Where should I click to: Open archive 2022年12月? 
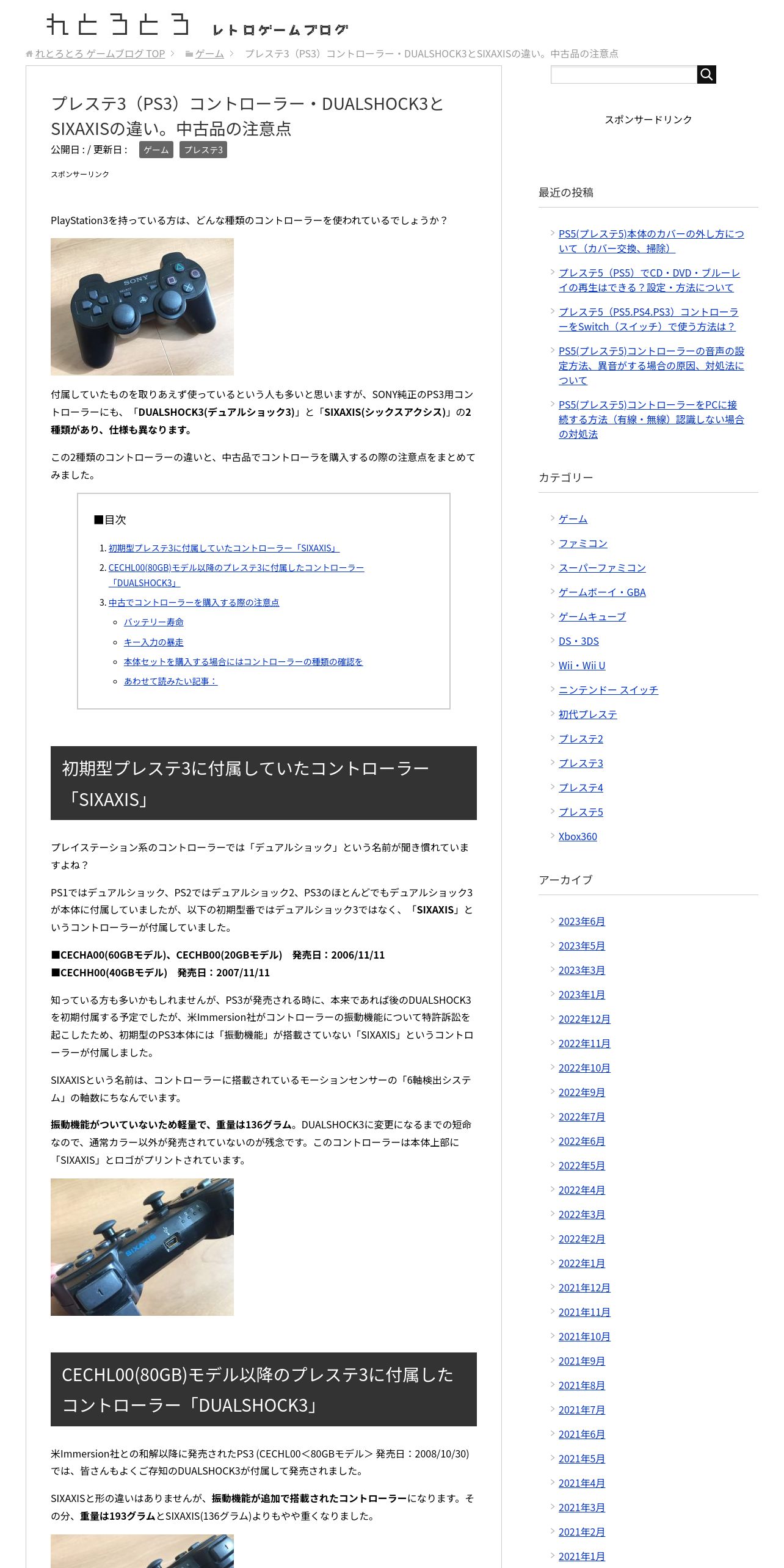click(x=584, y=1019)
